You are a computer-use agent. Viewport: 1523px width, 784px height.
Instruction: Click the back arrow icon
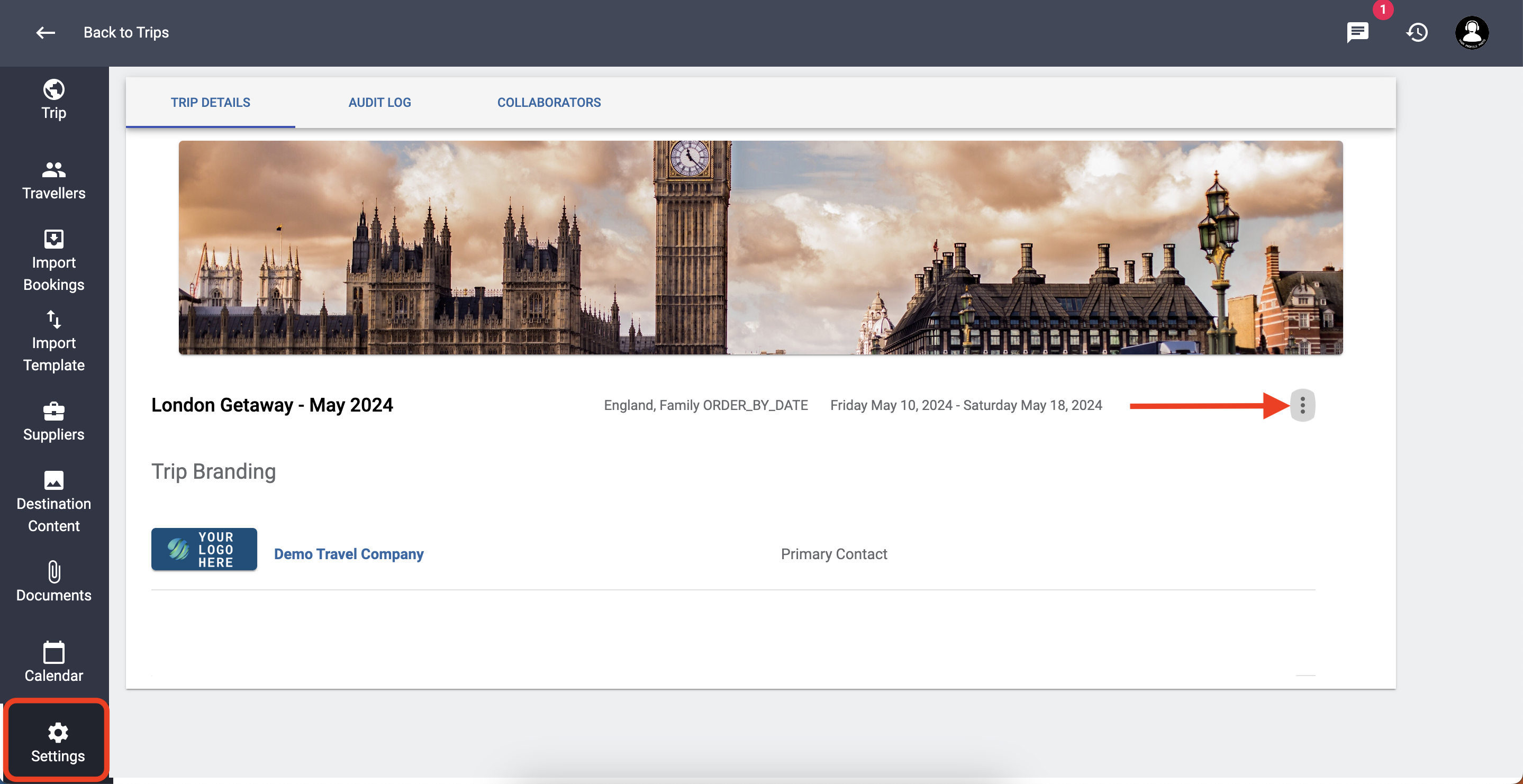tap(46, 32)
